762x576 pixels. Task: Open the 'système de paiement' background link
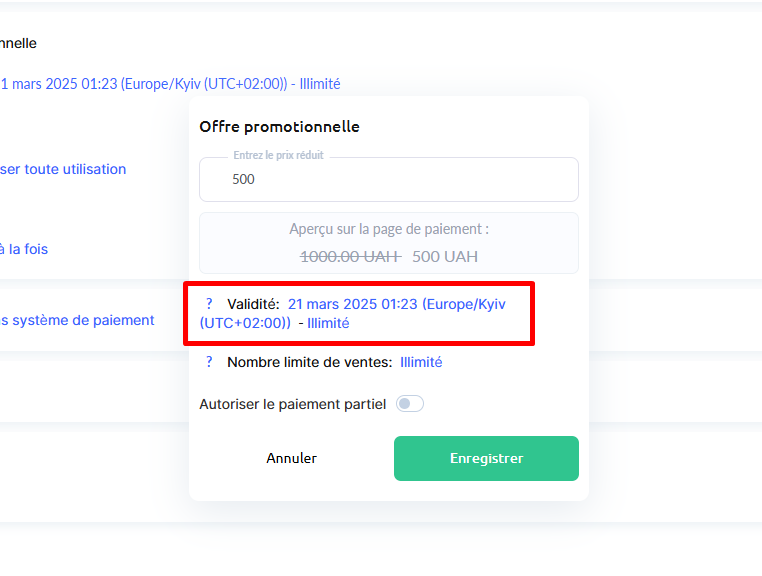click(x=77, y=320)
